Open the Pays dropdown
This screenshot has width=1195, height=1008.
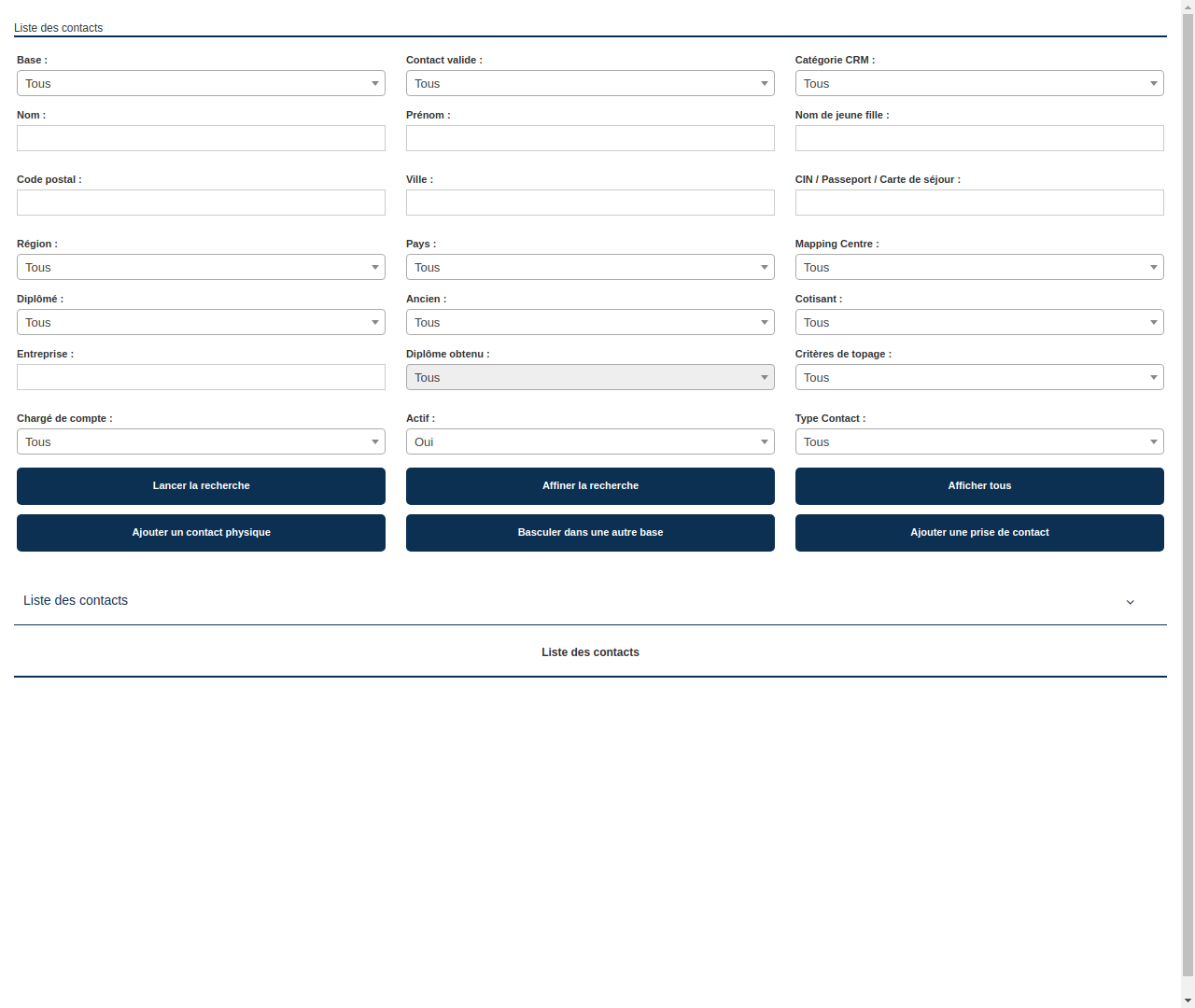(590, 267)
